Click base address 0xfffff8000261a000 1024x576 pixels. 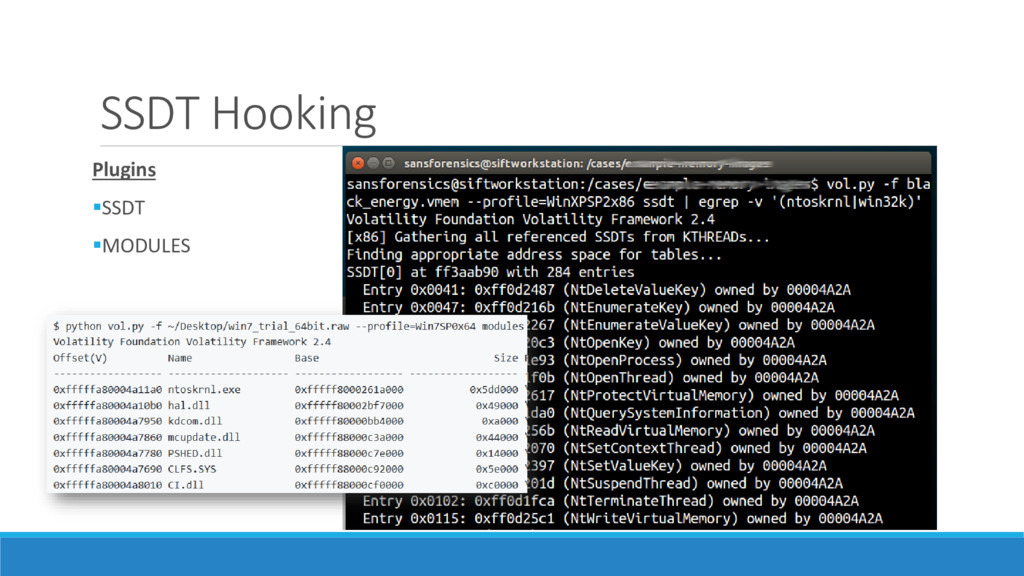pos(349,390)
